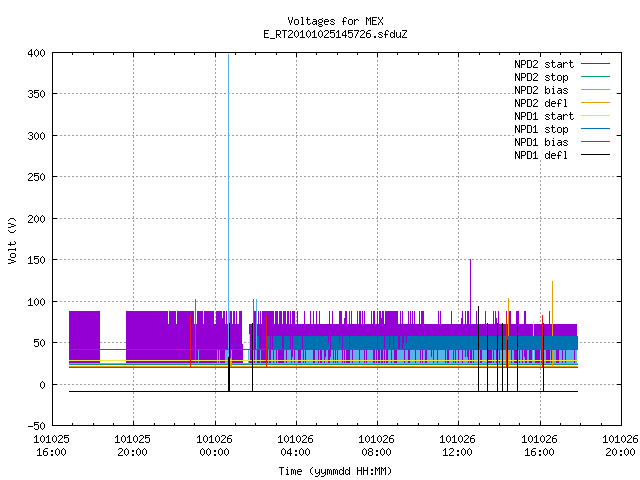
Task: Click the x-axis tick '101026 00:00'
Action: [214, 446]
